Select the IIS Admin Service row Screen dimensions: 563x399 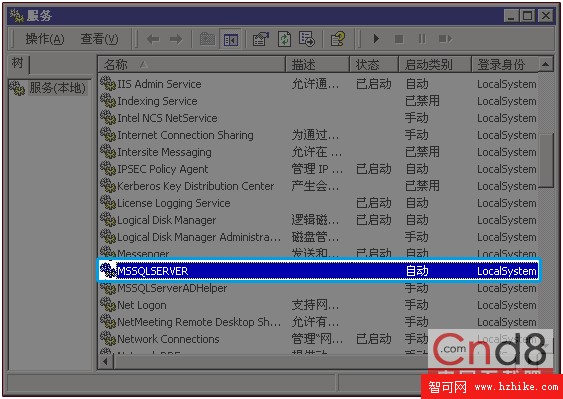318,84
